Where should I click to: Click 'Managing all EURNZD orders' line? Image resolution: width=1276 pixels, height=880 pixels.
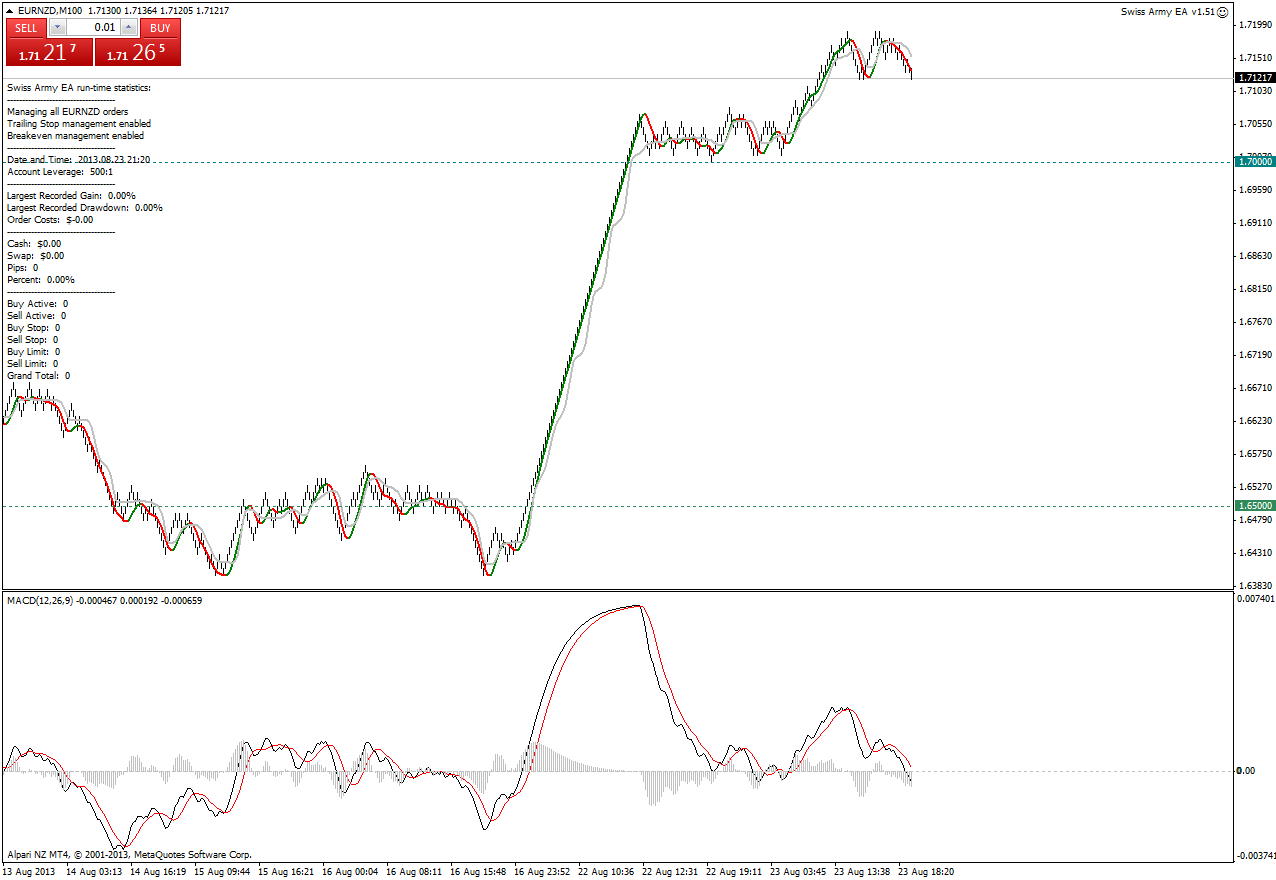67,112
